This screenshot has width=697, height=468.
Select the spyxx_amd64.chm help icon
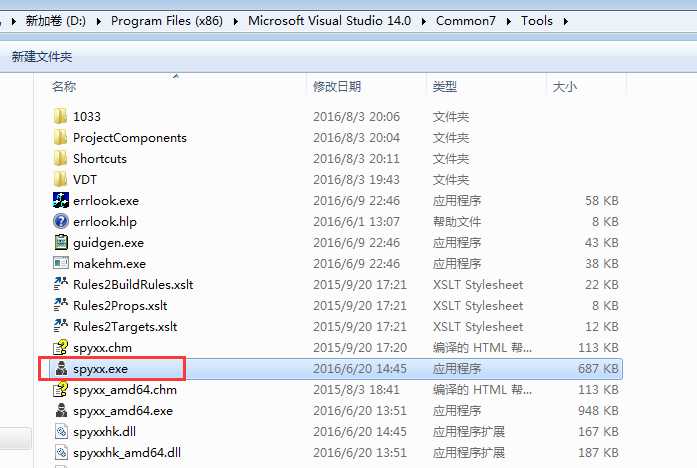point(60,389)
